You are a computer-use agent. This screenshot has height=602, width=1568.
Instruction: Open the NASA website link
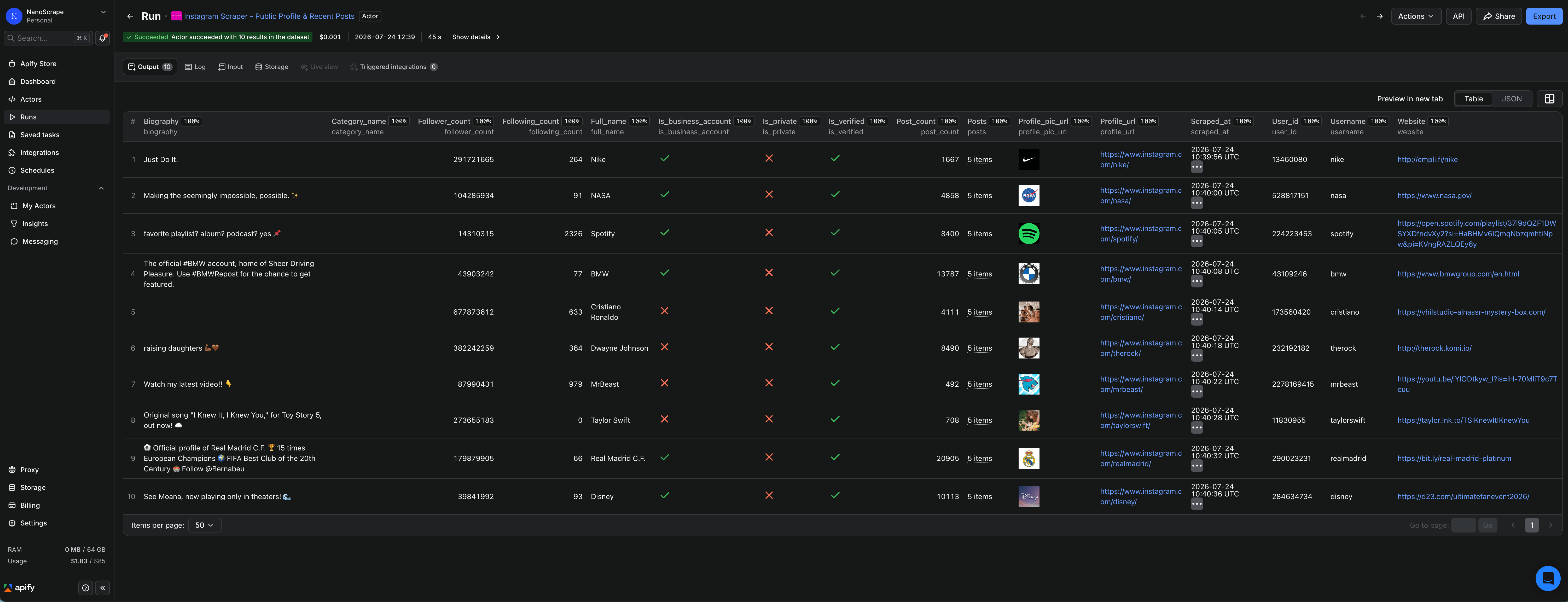(1434, 195)
